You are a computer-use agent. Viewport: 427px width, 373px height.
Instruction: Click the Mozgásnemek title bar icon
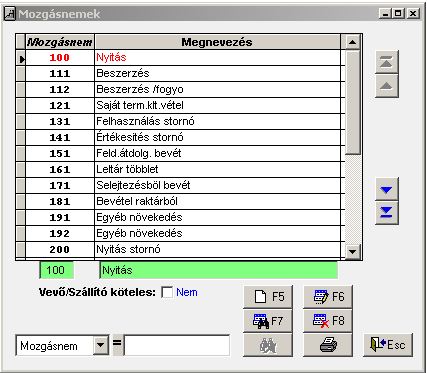10,14
